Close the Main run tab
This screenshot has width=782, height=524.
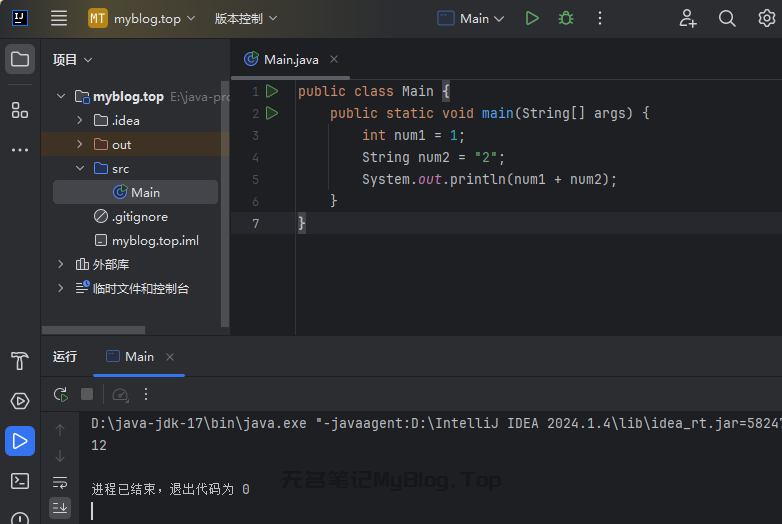point(170,356)
